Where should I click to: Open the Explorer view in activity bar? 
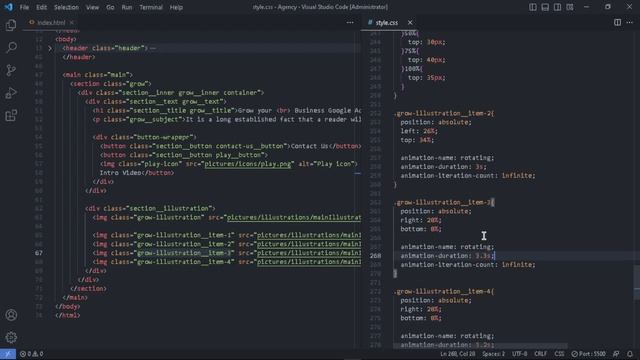point(11,25)
